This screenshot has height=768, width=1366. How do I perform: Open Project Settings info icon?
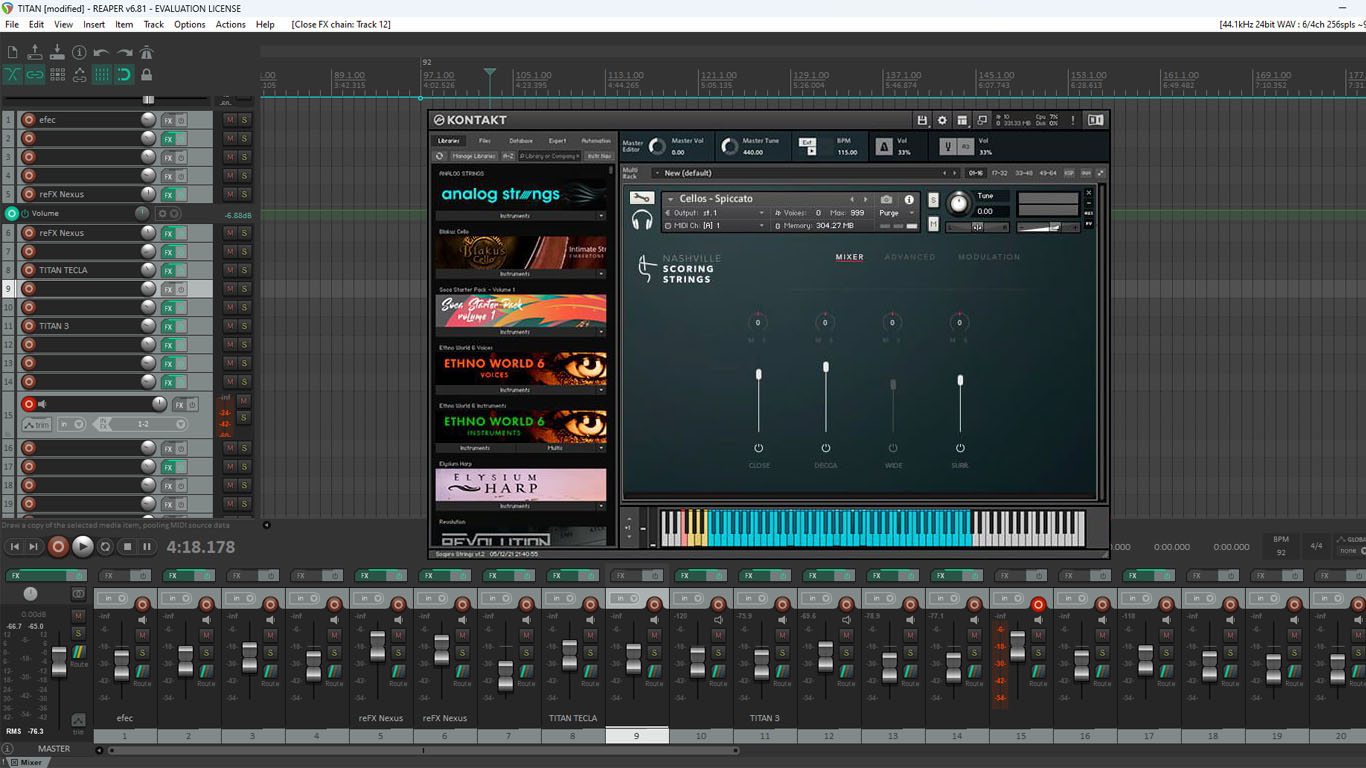[x=79, y=52]
